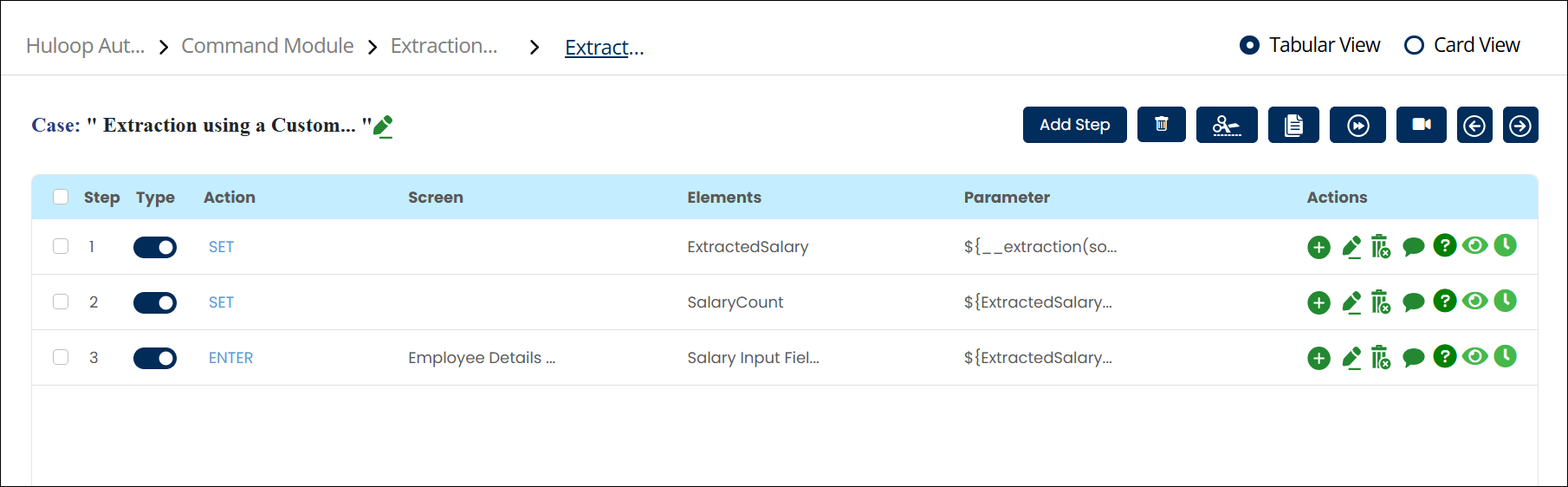This screenshot has height=487, width=1568.
Task: Open comment bubble for step 2
Action: coord(1413,302)
